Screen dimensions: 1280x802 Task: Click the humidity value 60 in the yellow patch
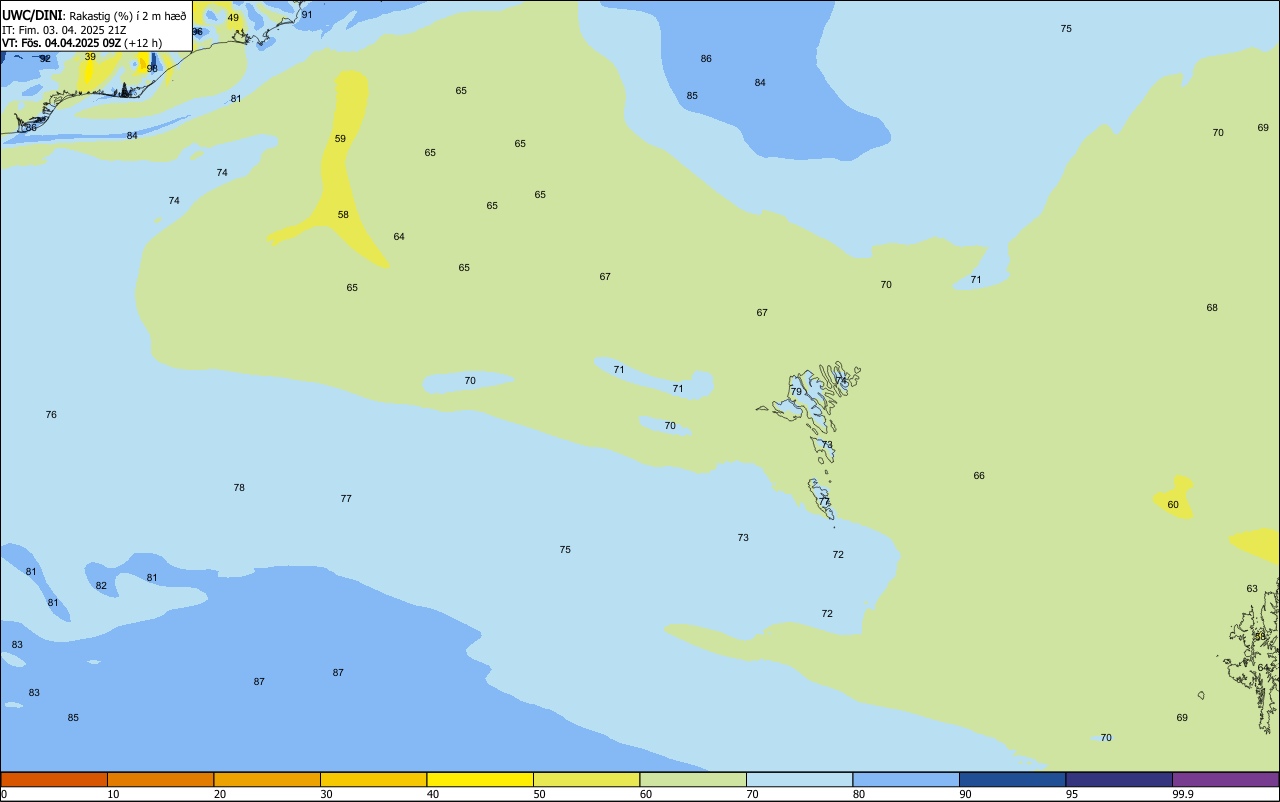coord(1173,505)
